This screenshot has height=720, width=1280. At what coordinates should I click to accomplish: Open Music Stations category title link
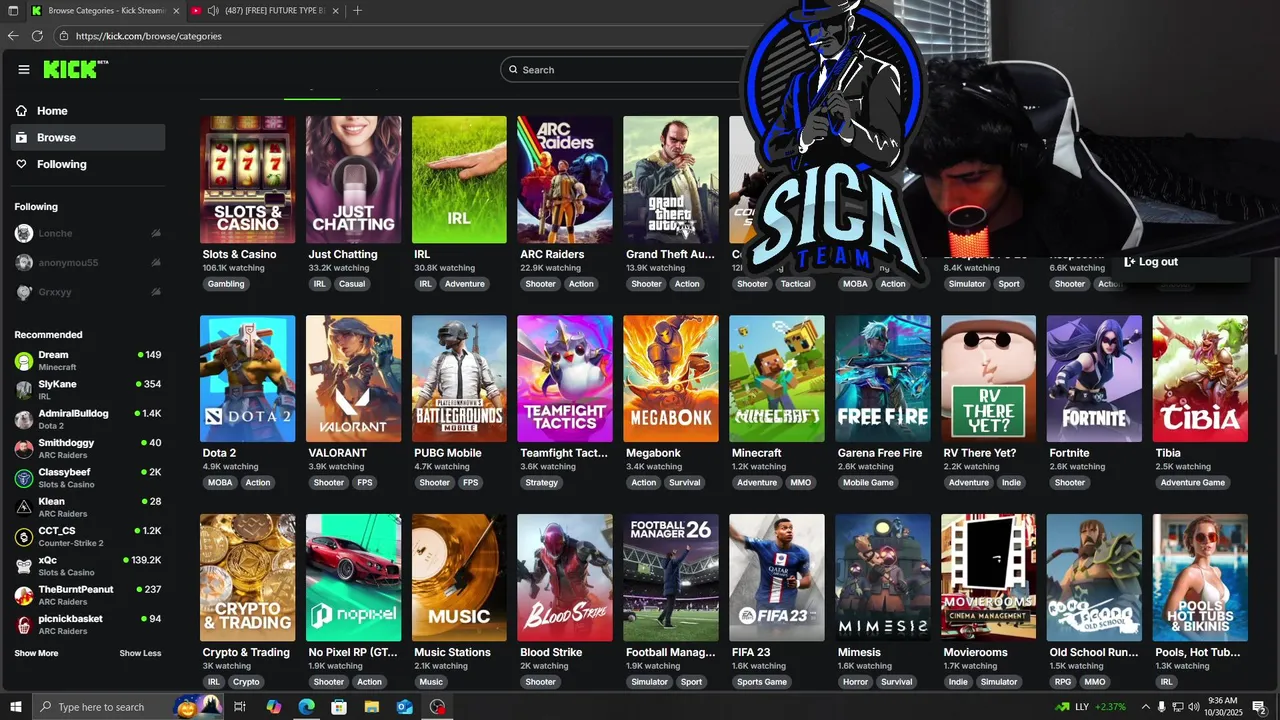pos(452,652)
